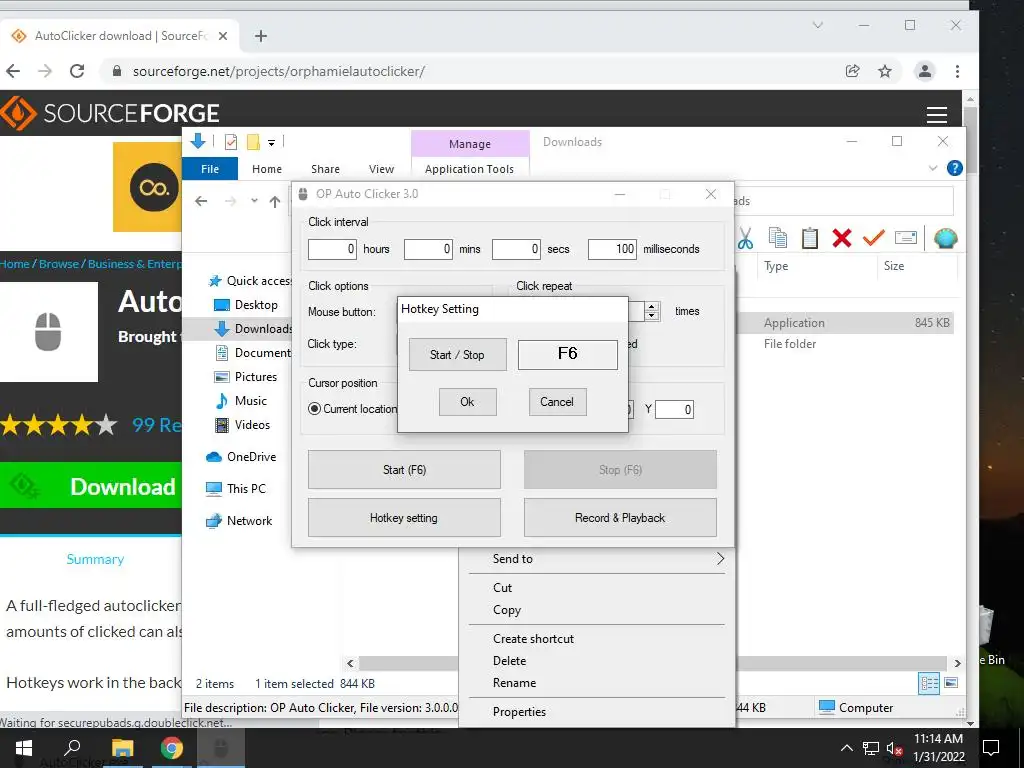Click Start (F6) button in Auto Clicker
Viewport: 1024px width, 768px height.
[404, 470]
